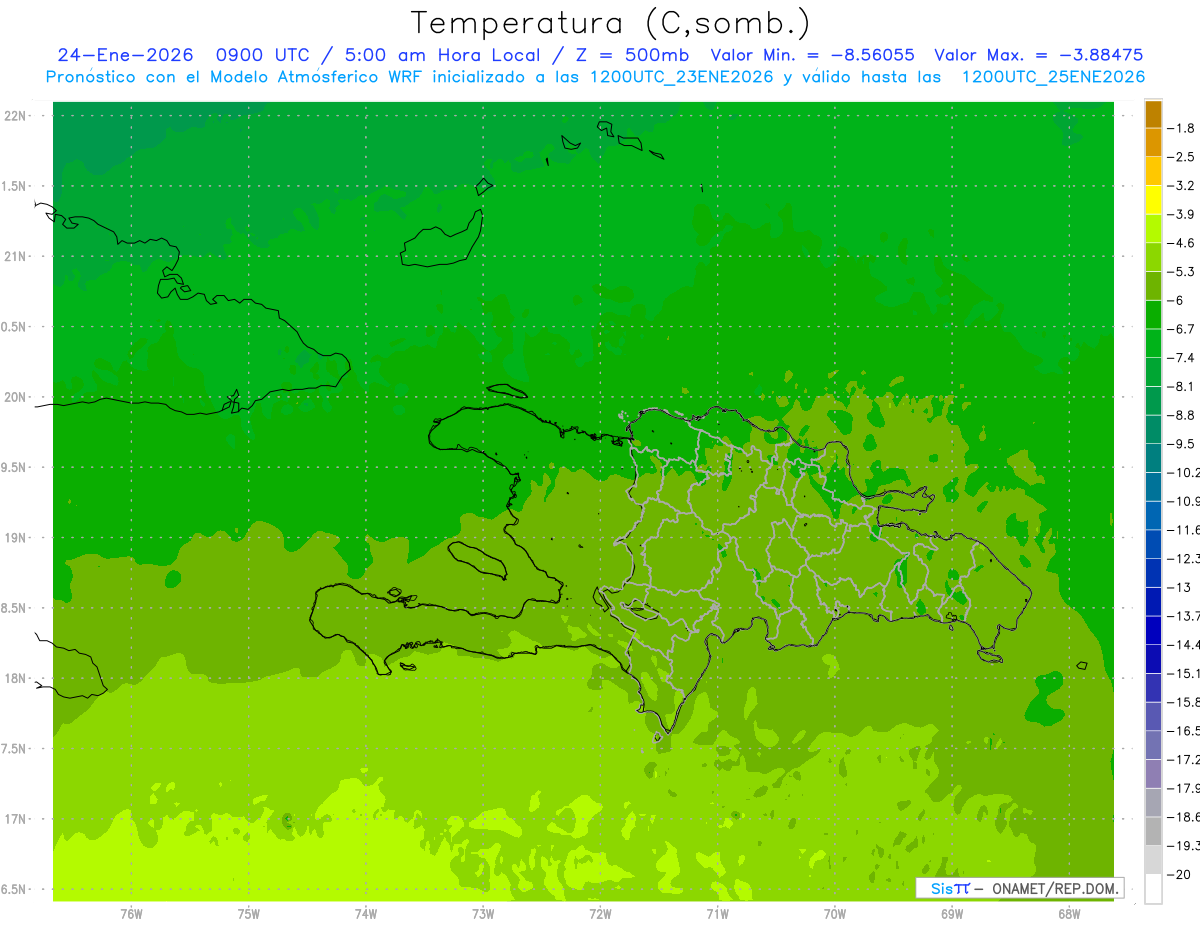Pick the bright yellow legend swatch above -3.9
The width and height of the screenshot is (1200, 927).
click(1153, 200)
